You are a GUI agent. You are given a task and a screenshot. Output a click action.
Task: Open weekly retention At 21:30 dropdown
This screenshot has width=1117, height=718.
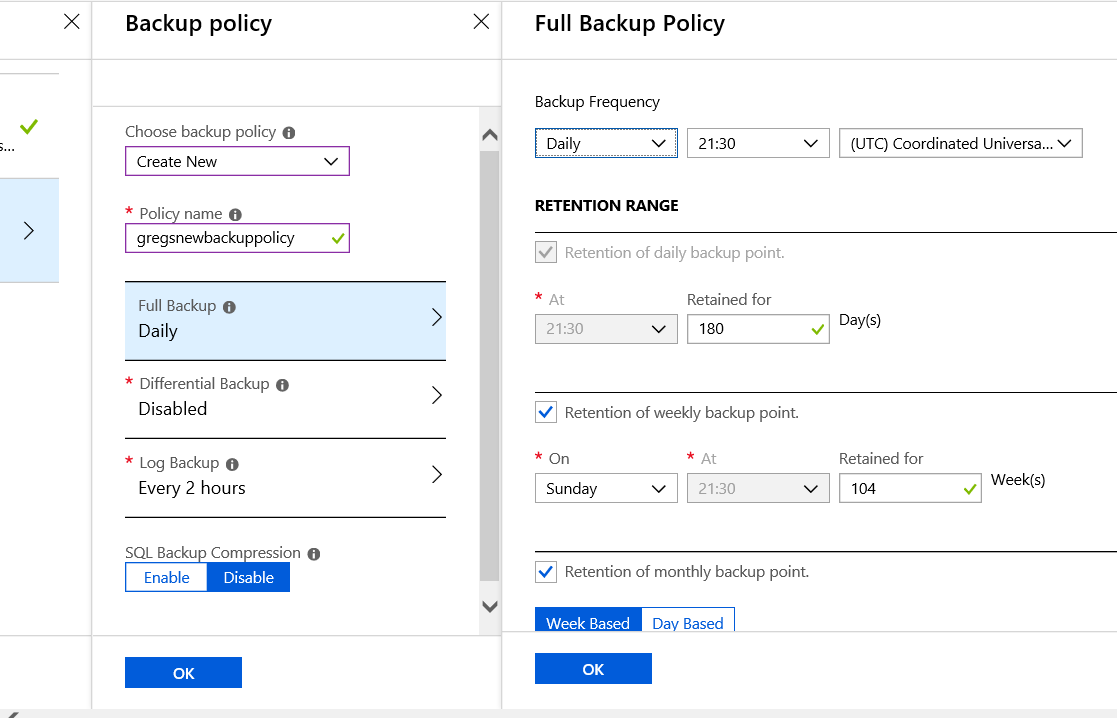click(758, 488)
